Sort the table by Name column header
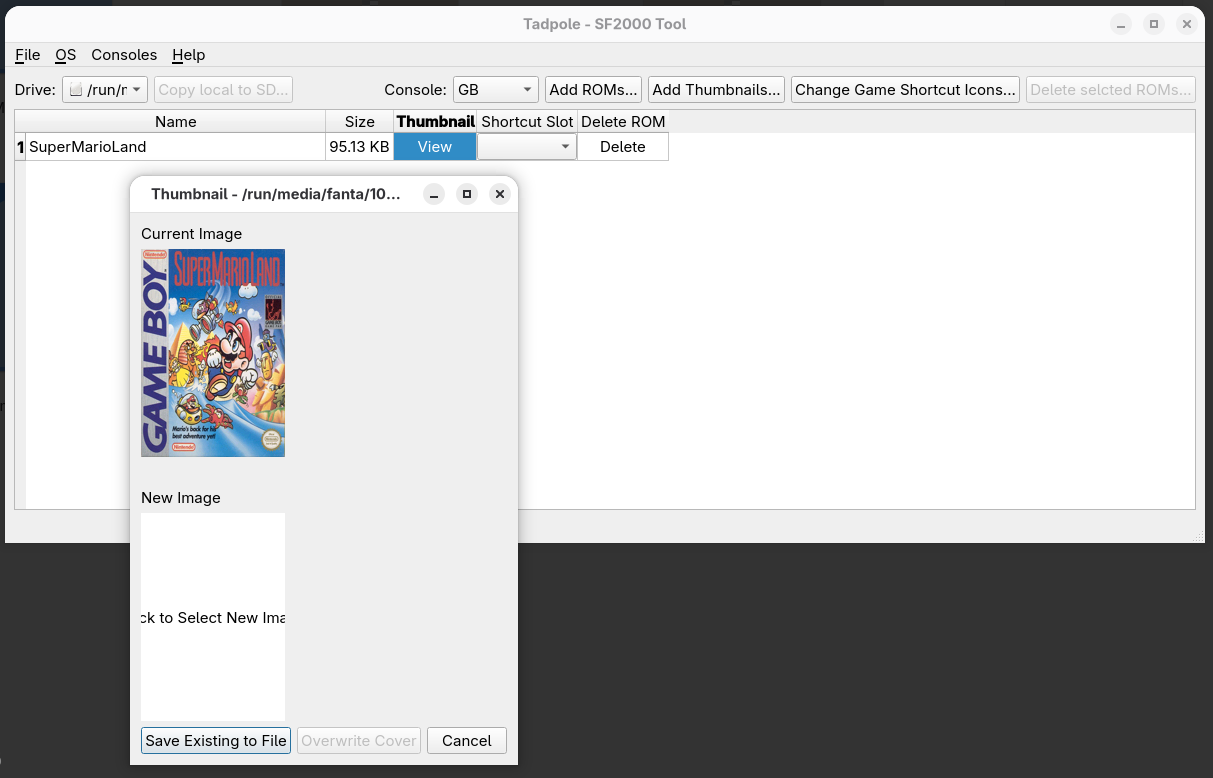This screenshot has width=1213, height=778. click(x=175, y=122)
